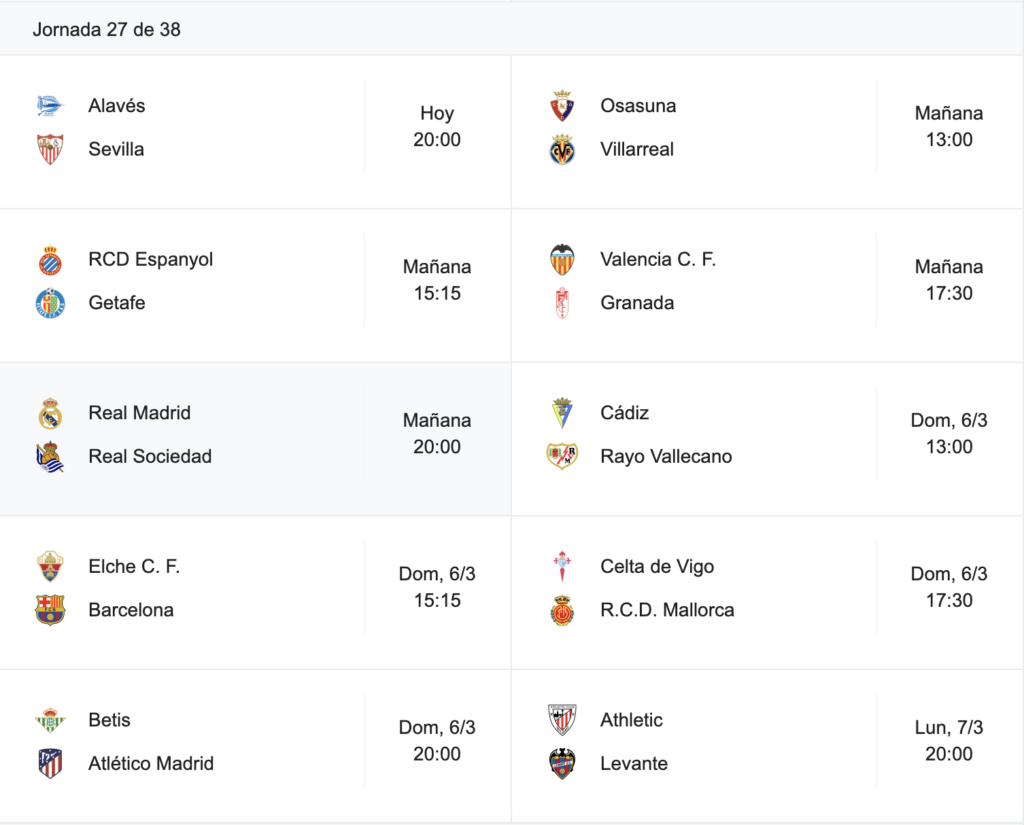This screenshot has width=1024, height=825.
Task: Click the Barcelona club crest
Action: [50, 609]
